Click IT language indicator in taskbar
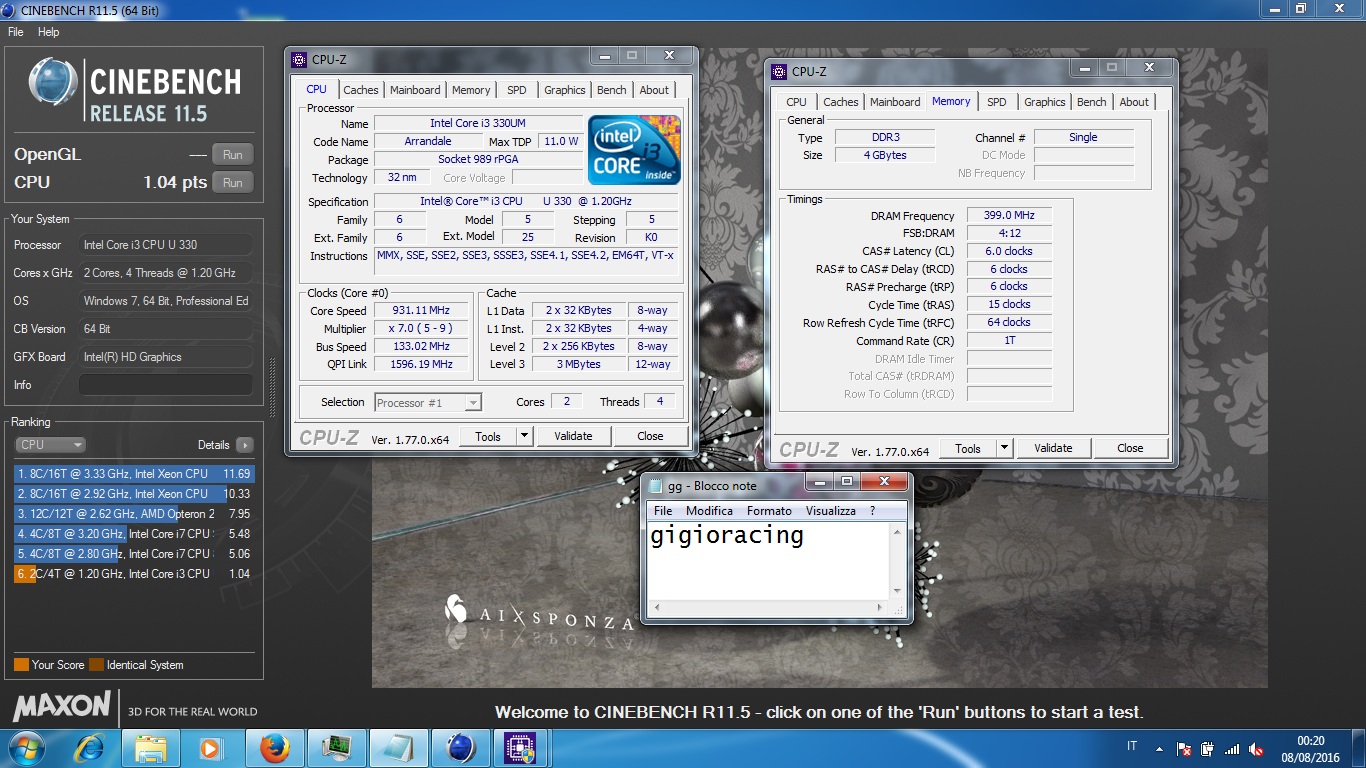The width and height of the screenshot is (1366, 768). pyautogui.click(x=1132, y=747)
